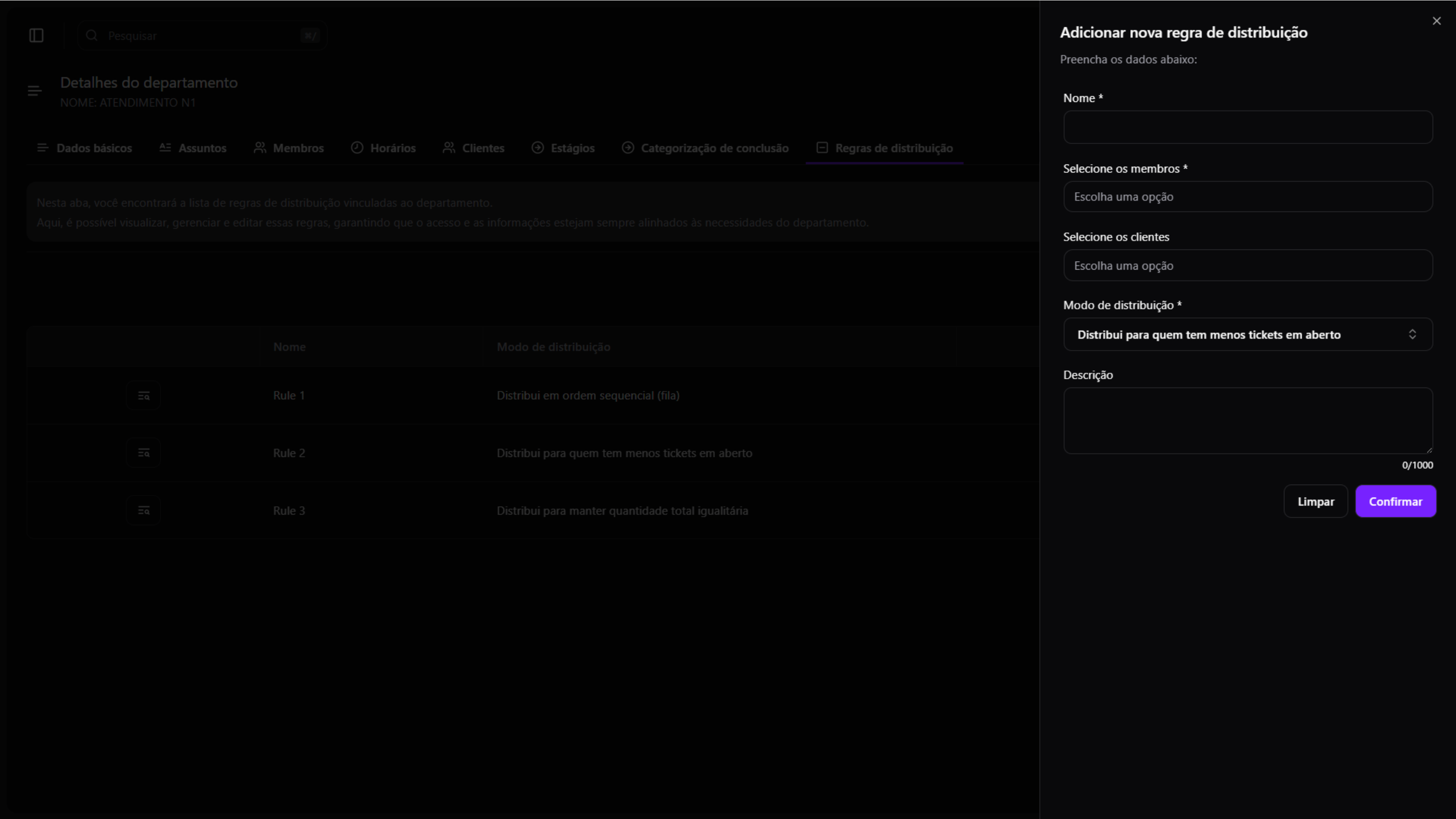This screenshot has width=1456, height=819.
Task: Open the Selecione os membros dropdown
Action: pos(1247,197)
